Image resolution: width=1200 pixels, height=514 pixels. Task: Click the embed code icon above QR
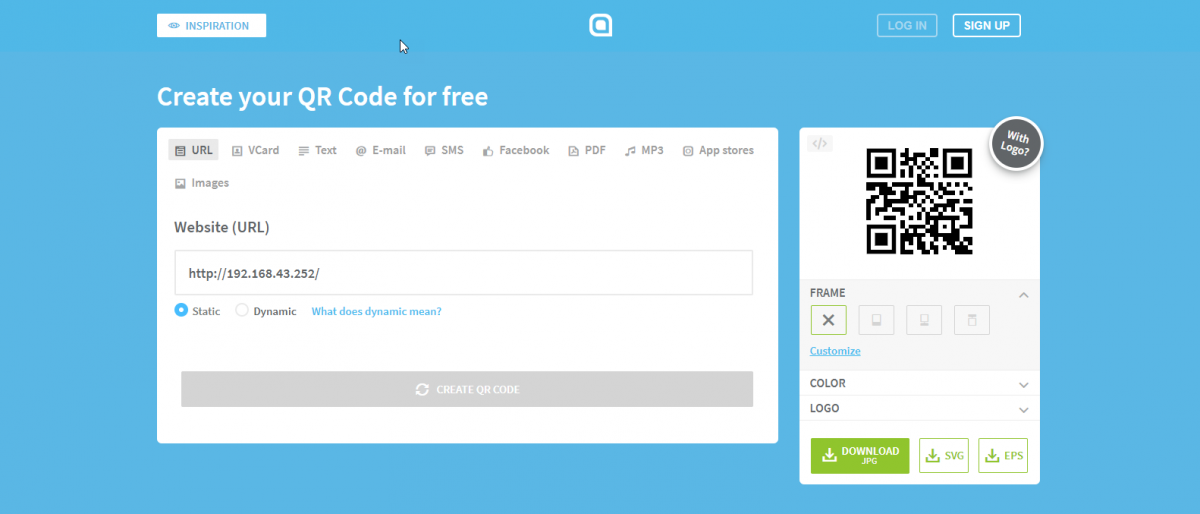[819, 143]
